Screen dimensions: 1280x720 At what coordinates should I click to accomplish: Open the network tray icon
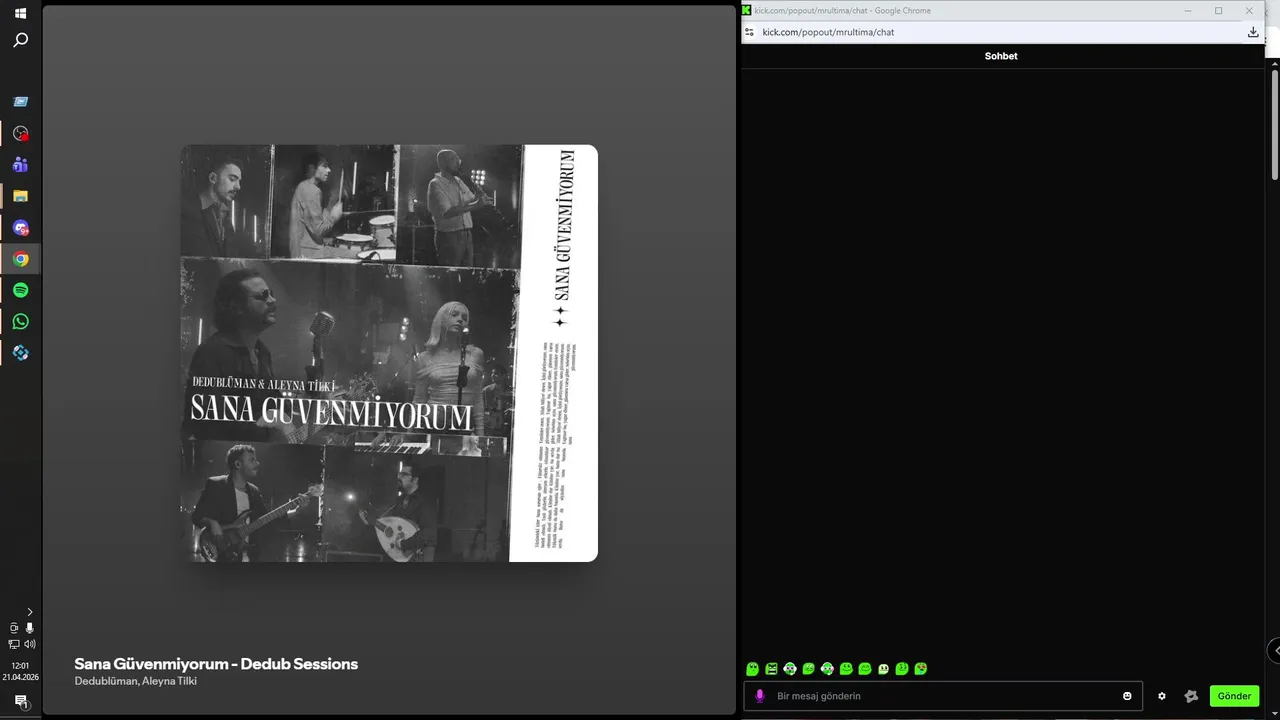(x=14, y=644)
